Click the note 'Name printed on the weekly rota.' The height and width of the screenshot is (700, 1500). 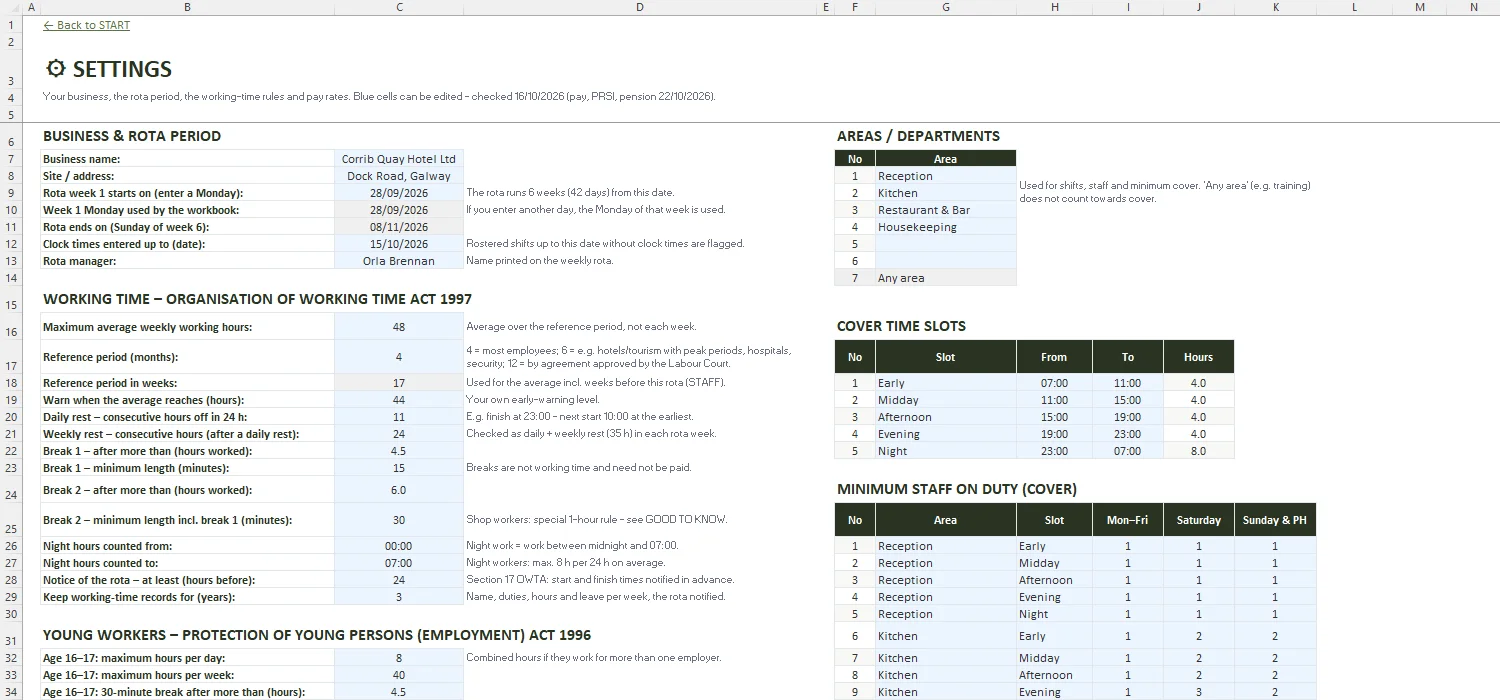click(540, 261)
